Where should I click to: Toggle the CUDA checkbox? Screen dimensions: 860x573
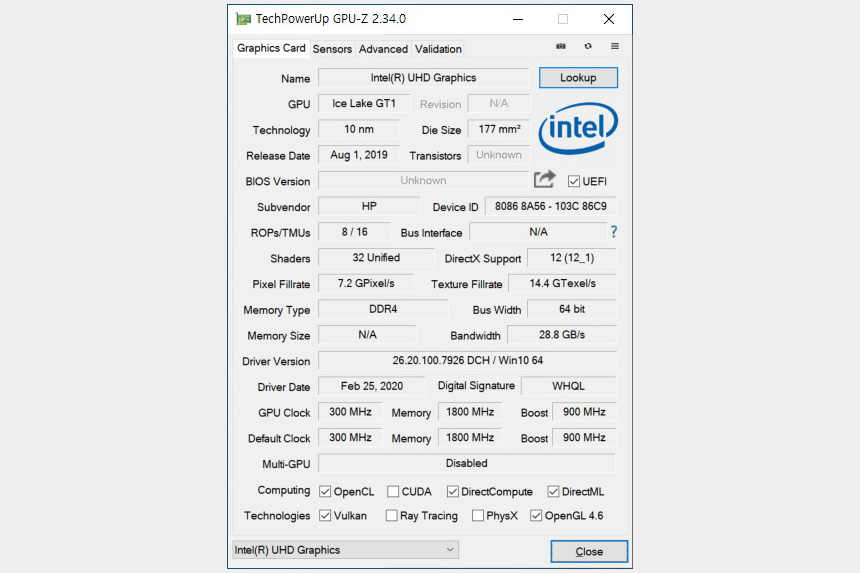tap(393, 492)
